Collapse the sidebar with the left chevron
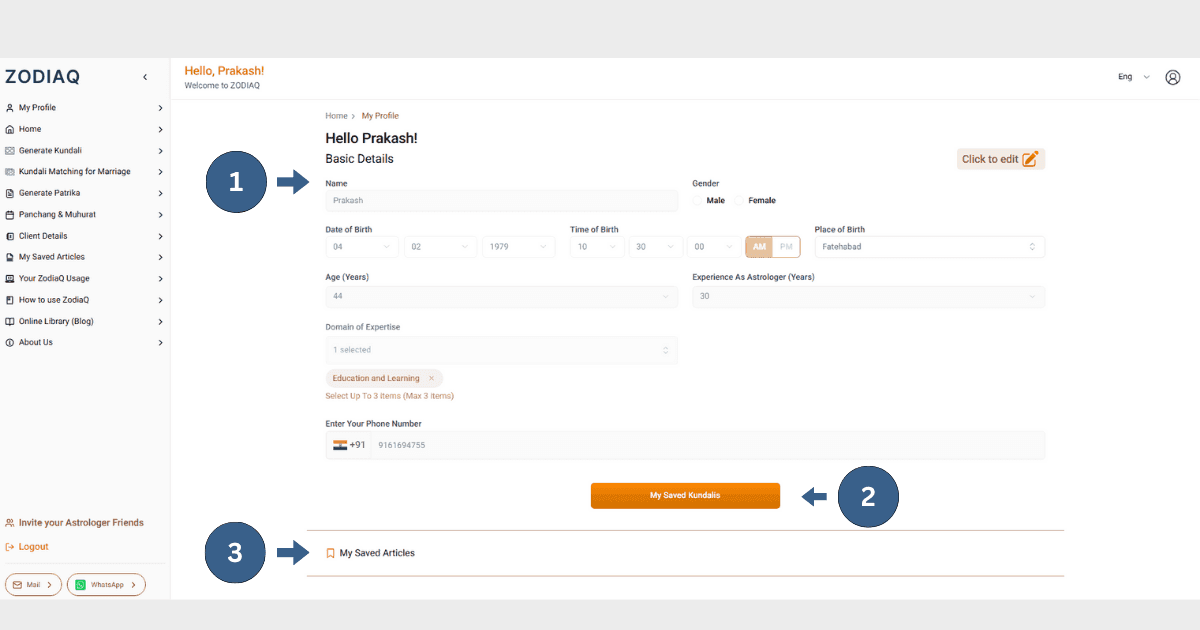1200x630 pixels. (x=145, y=77)
